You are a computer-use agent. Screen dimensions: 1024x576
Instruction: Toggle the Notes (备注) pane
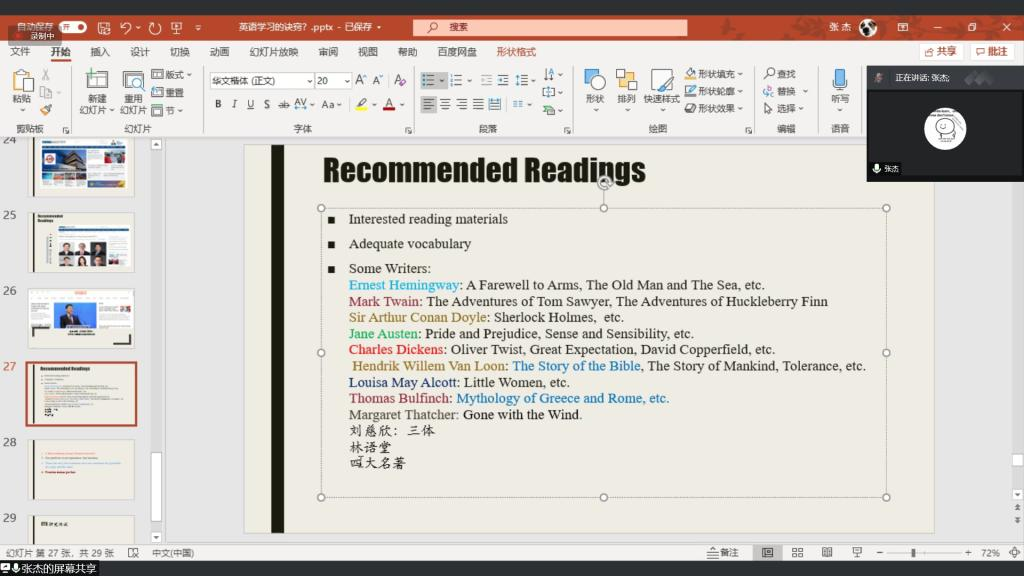(722, 552)
